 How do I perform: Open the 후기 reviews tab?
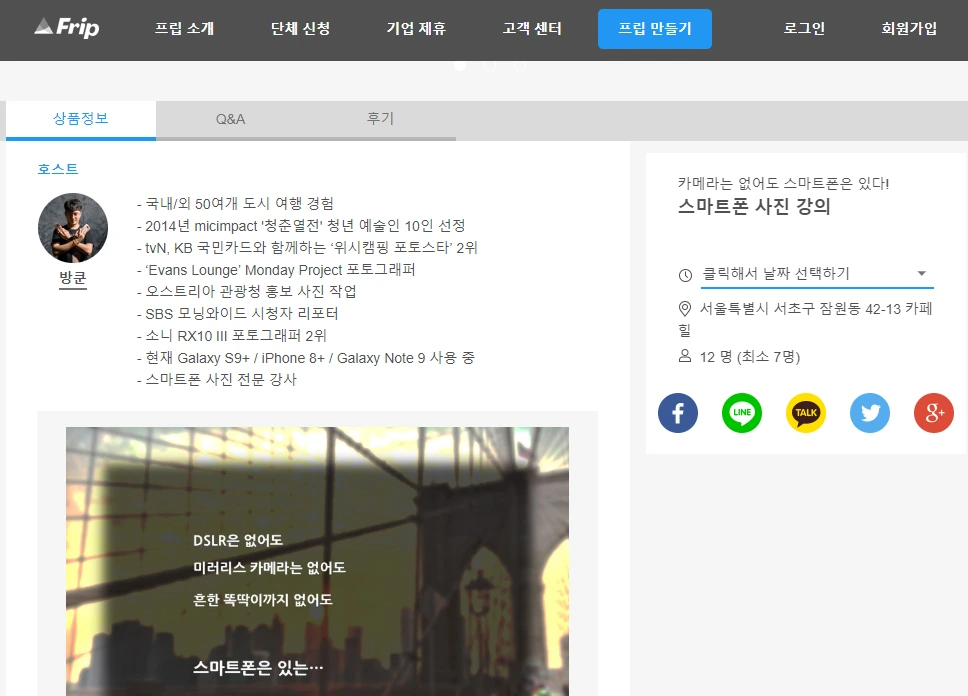[x=381, y=118]
